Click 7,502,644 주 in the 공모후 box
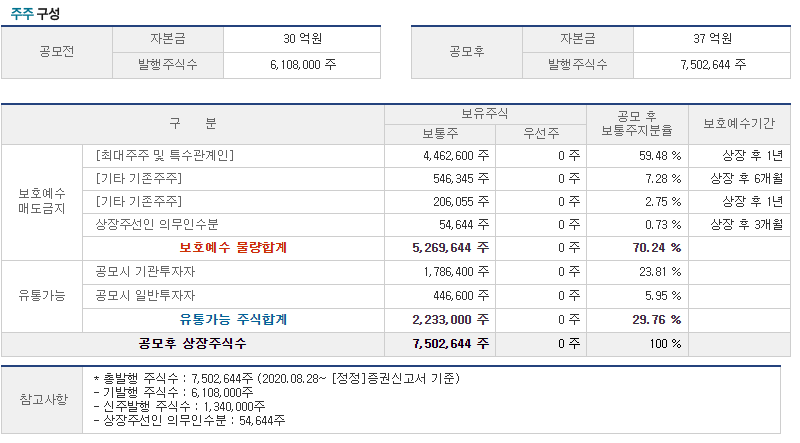 coord(712,65)
